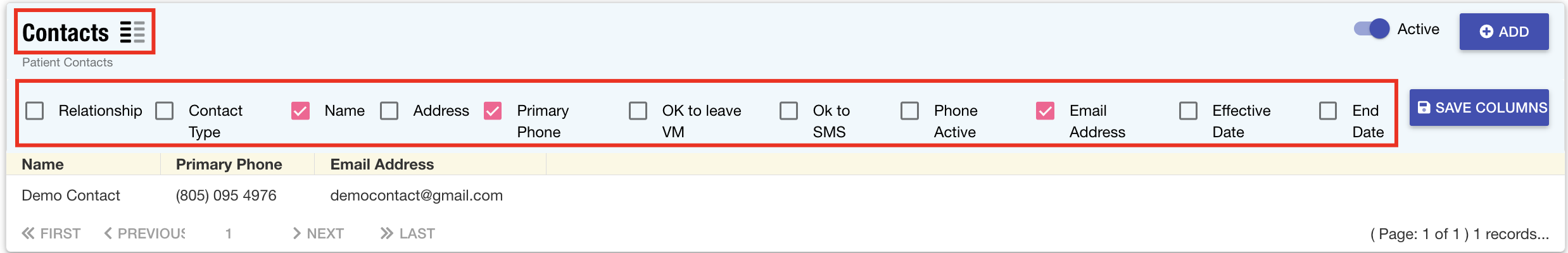The image size is (1568, 253).
Task: Check the End Date column checkbox
Action: click(1328, 111)
